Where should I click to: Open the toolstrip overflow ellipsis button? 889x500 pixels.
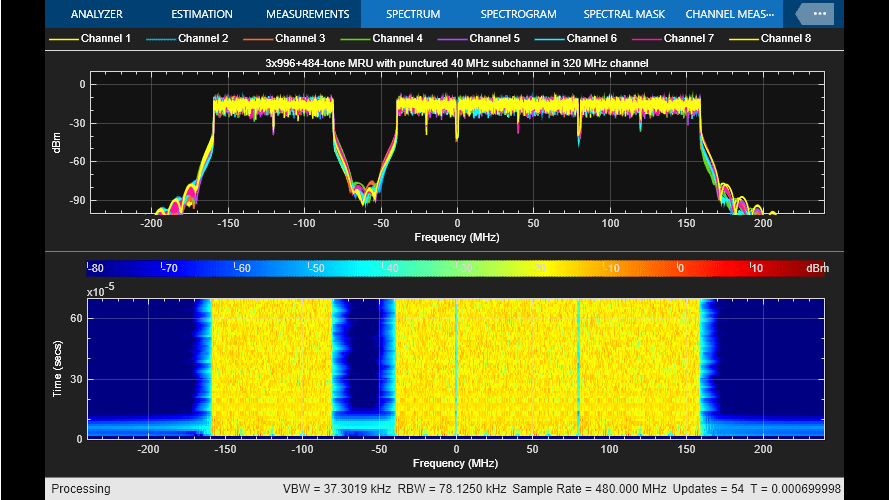[x=820, y=14]
